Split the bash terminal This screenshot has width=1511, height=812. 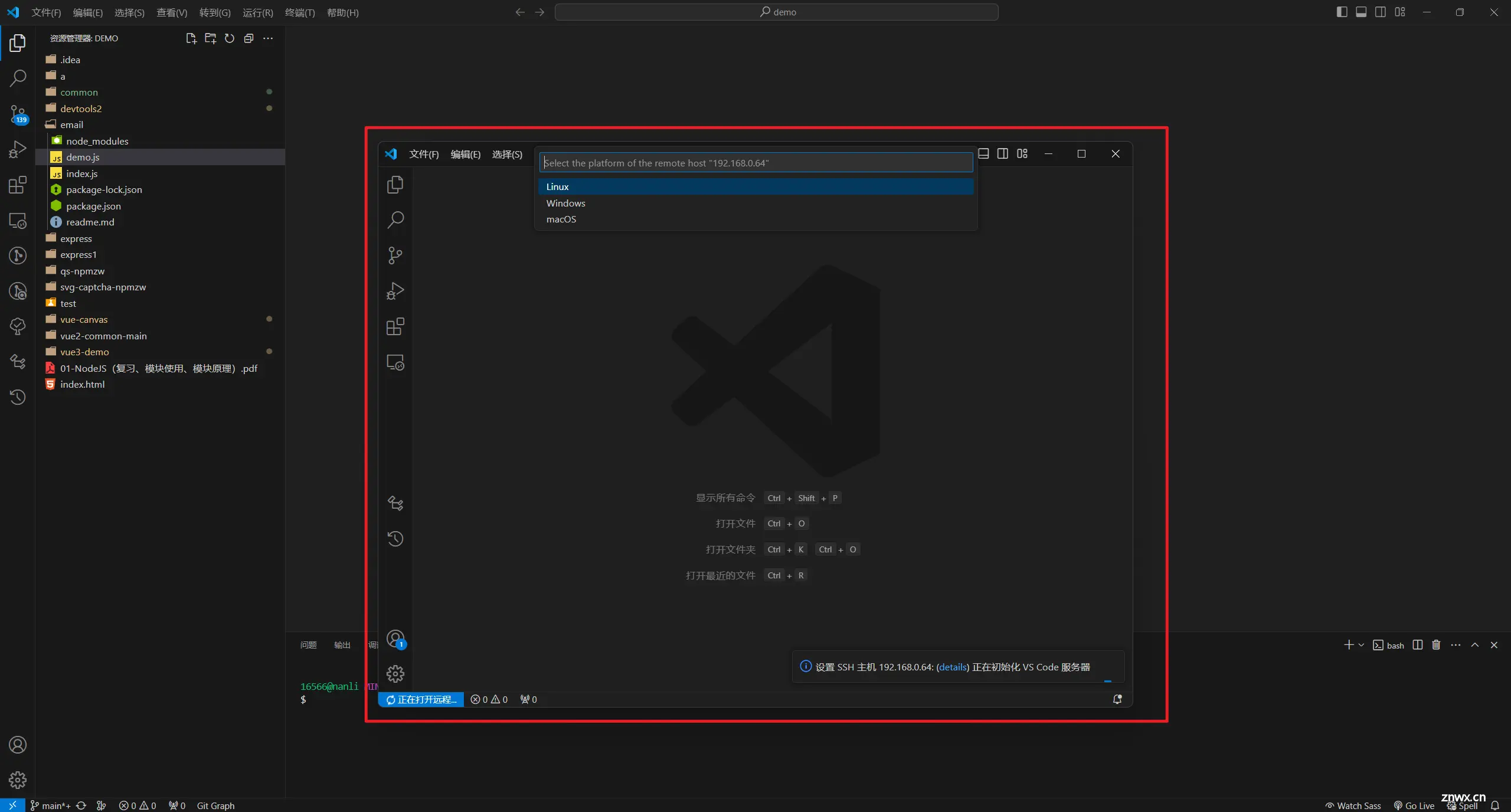(x=1418, y=645)
